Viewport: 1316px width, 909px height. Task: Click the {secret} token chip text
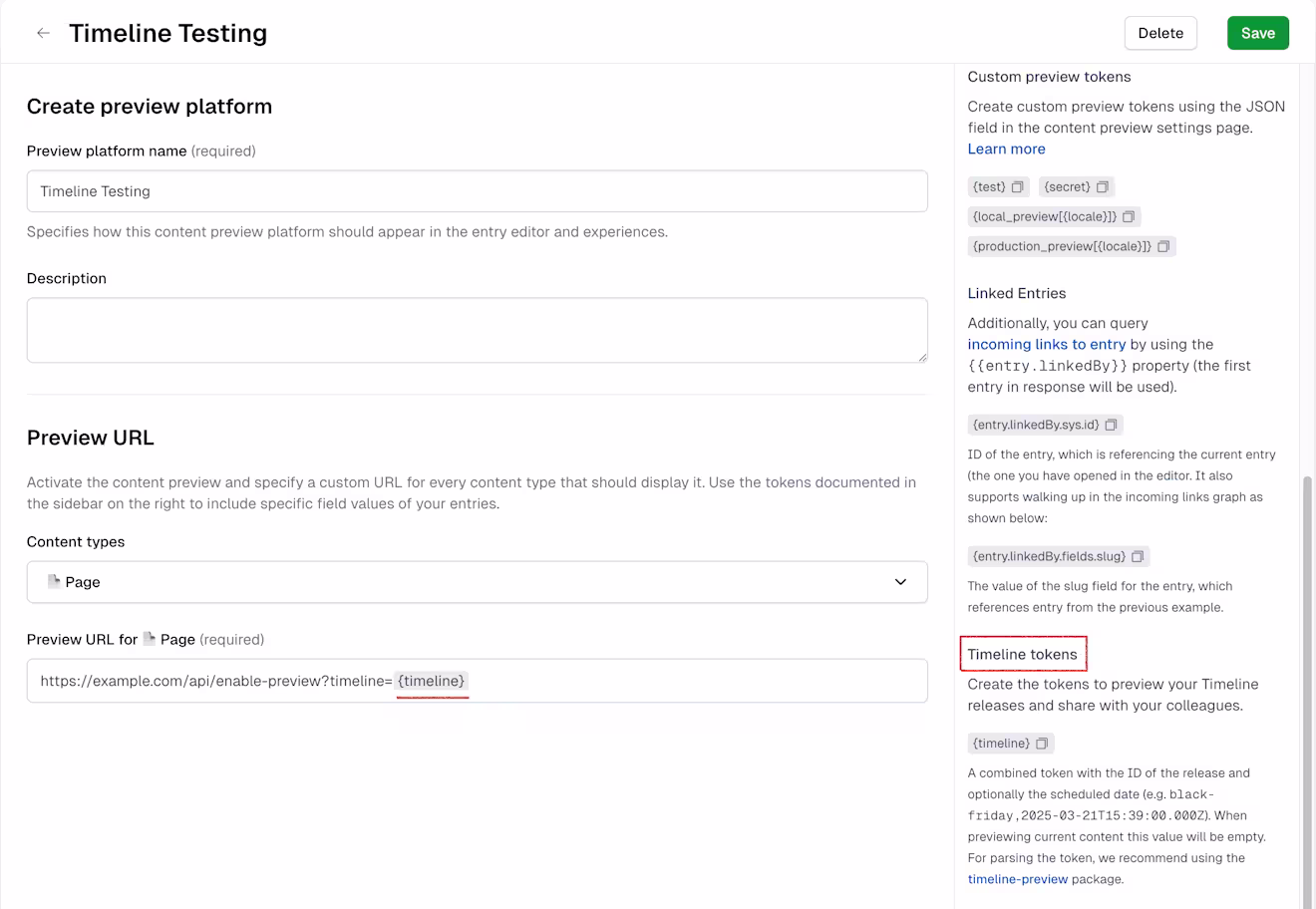(1067, 187)
